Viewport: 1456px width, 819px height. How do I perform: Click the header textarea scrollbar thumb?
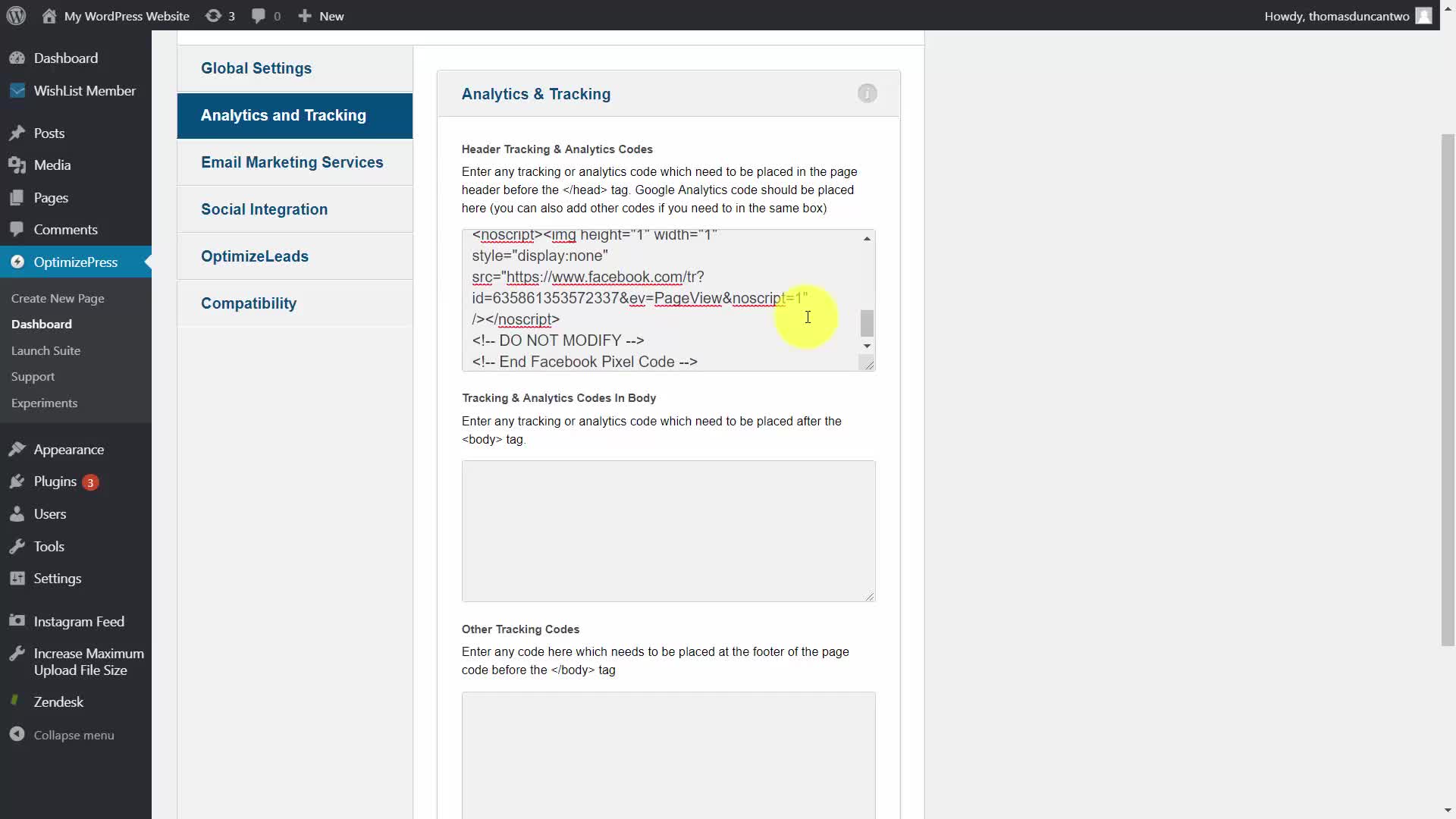[867, 323]
